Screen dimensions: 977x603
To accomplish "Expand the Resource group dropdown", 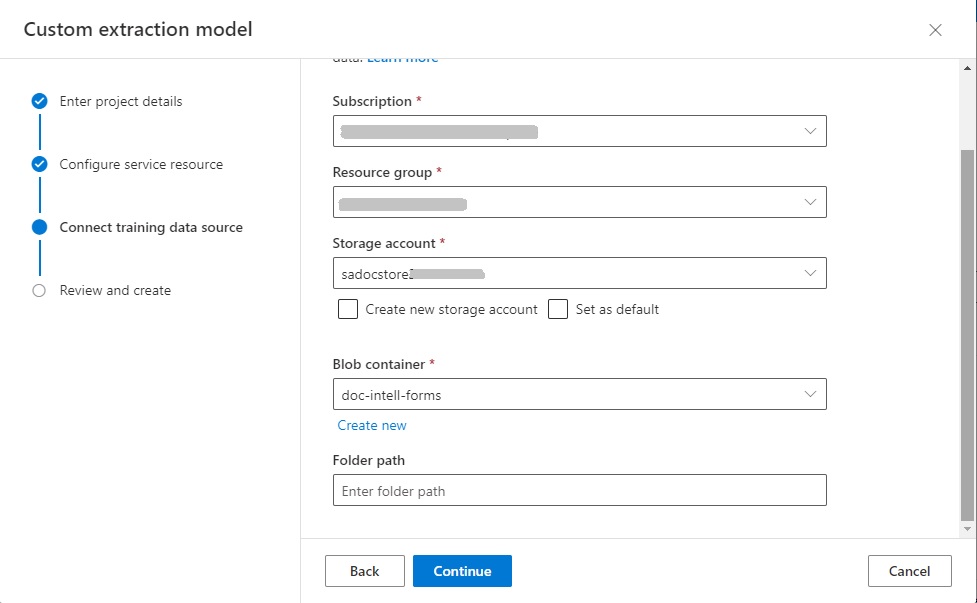I will click(579, 202).
